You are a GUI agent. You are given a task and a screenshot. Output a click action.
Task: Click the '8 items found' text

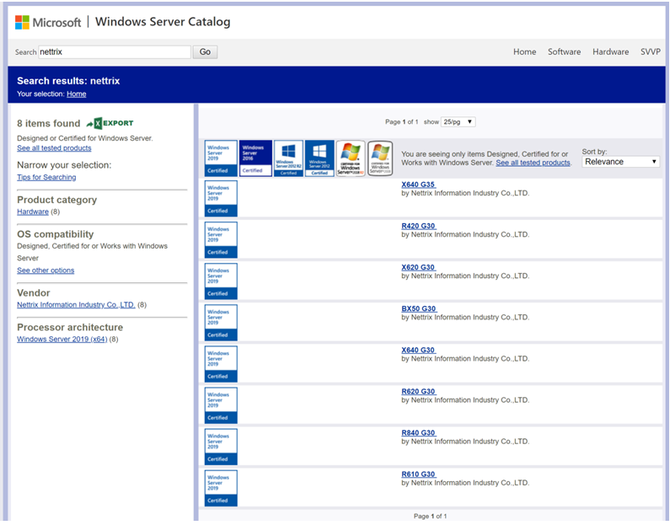pos(49,123)
